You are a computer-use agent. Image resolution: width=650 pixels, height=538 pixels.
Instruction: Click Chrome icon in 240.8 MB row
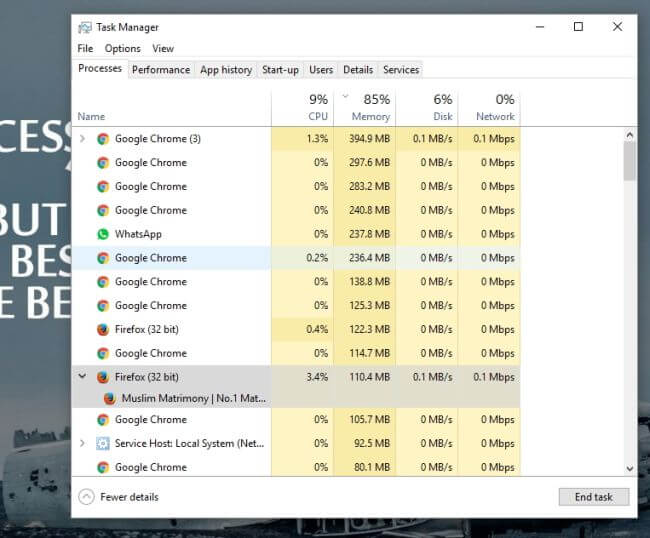coord(103,210)
